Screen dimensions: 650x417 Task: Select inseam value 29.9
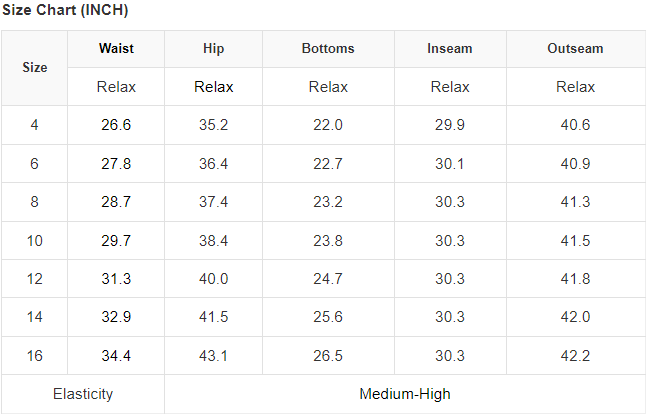450,125
